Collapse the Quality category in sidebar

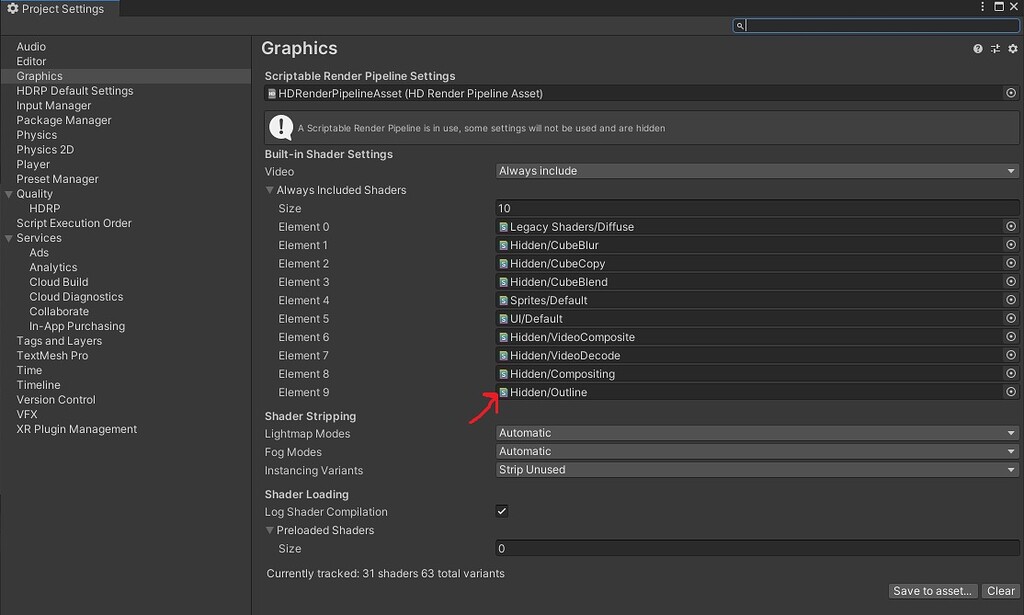pyautogui.click(x=9, y=194)
